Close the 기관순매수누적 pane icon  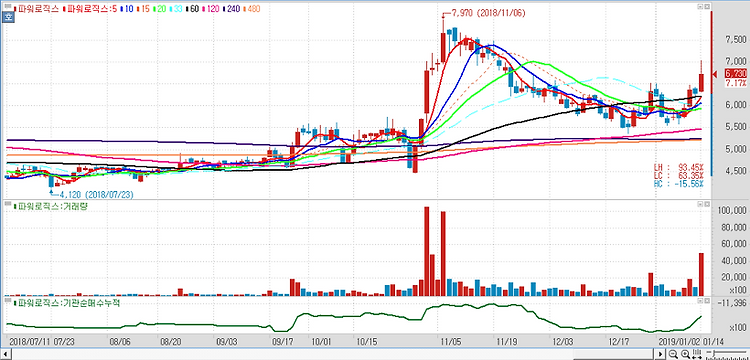706,301
